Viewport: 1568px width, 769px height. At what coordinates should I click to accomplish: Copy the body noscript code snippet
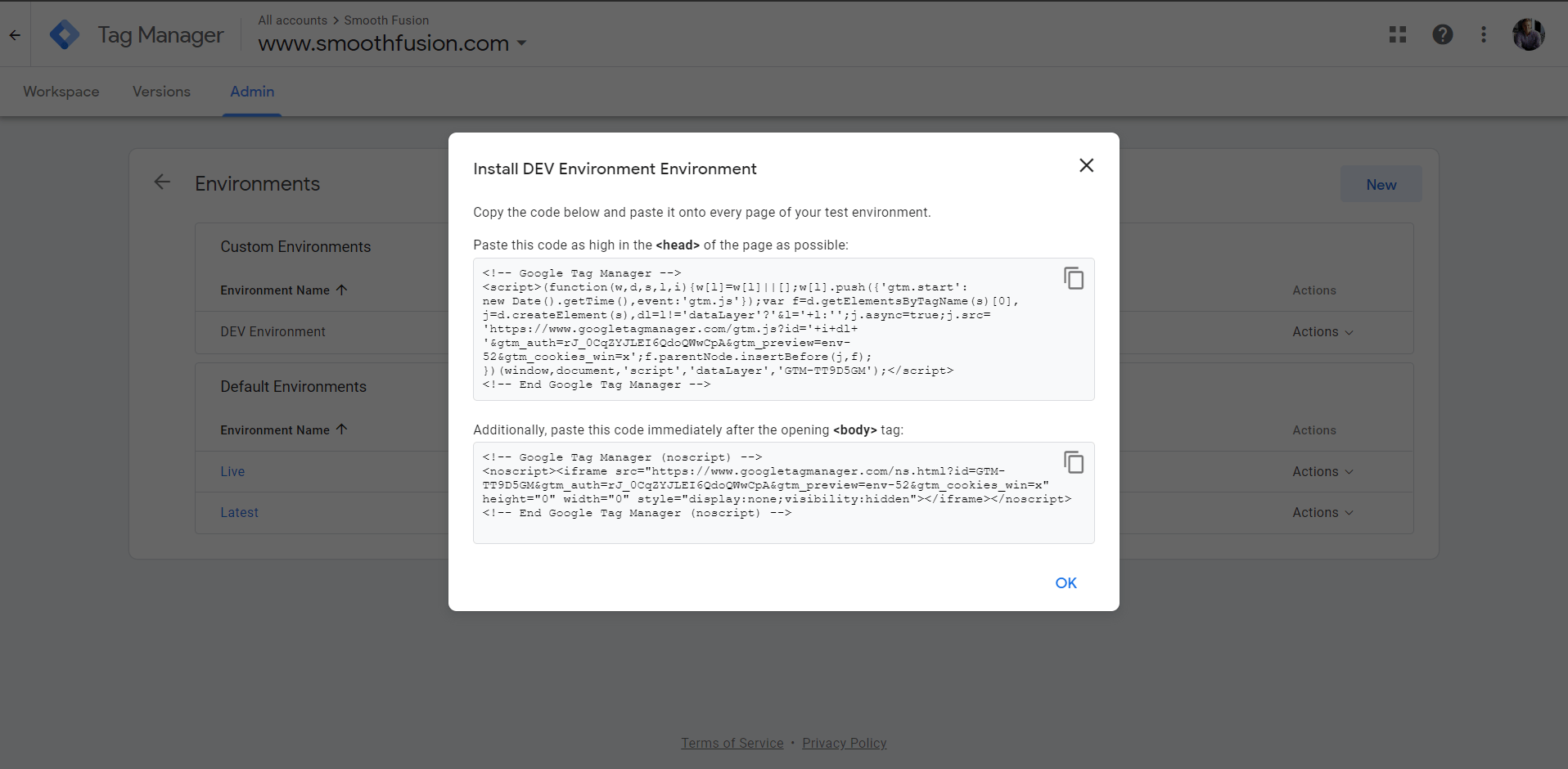point(1074,462)
